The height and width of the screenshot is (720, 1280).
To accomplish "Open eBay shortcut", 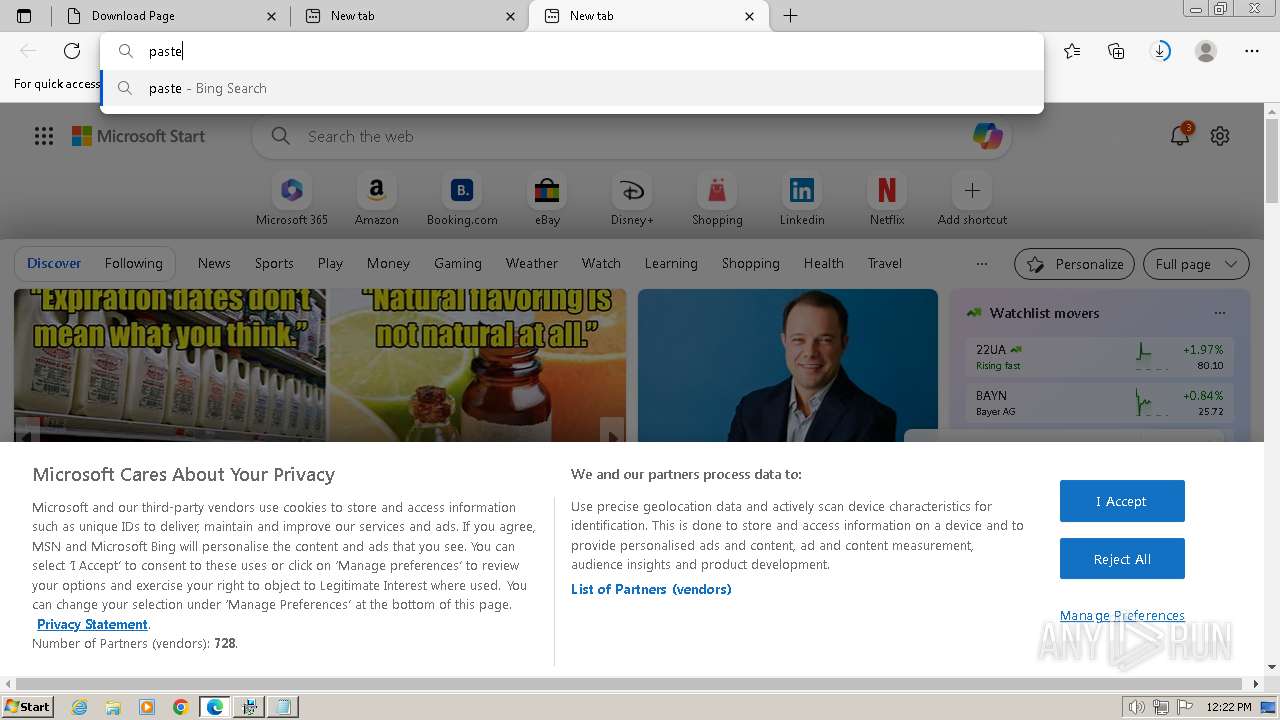I will point(547,200).
